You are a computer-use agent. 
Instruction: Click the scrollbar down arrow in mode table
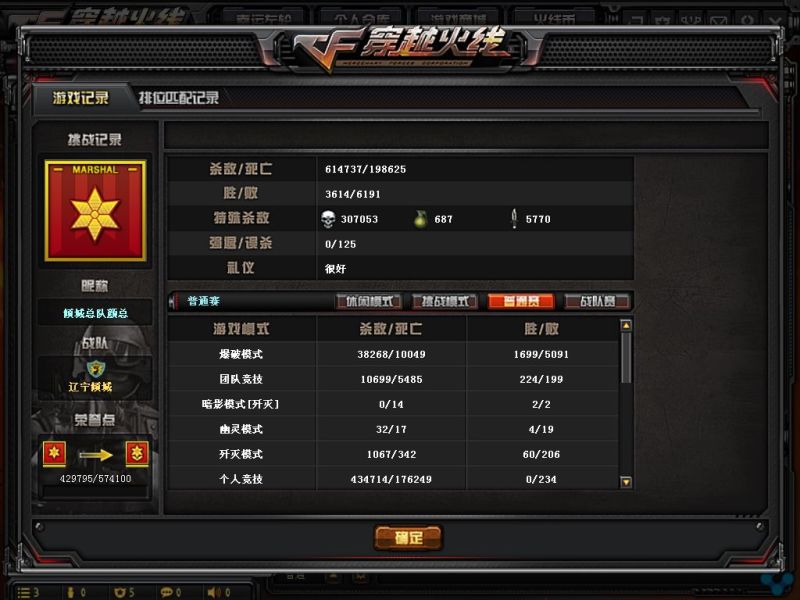[626, 481]
